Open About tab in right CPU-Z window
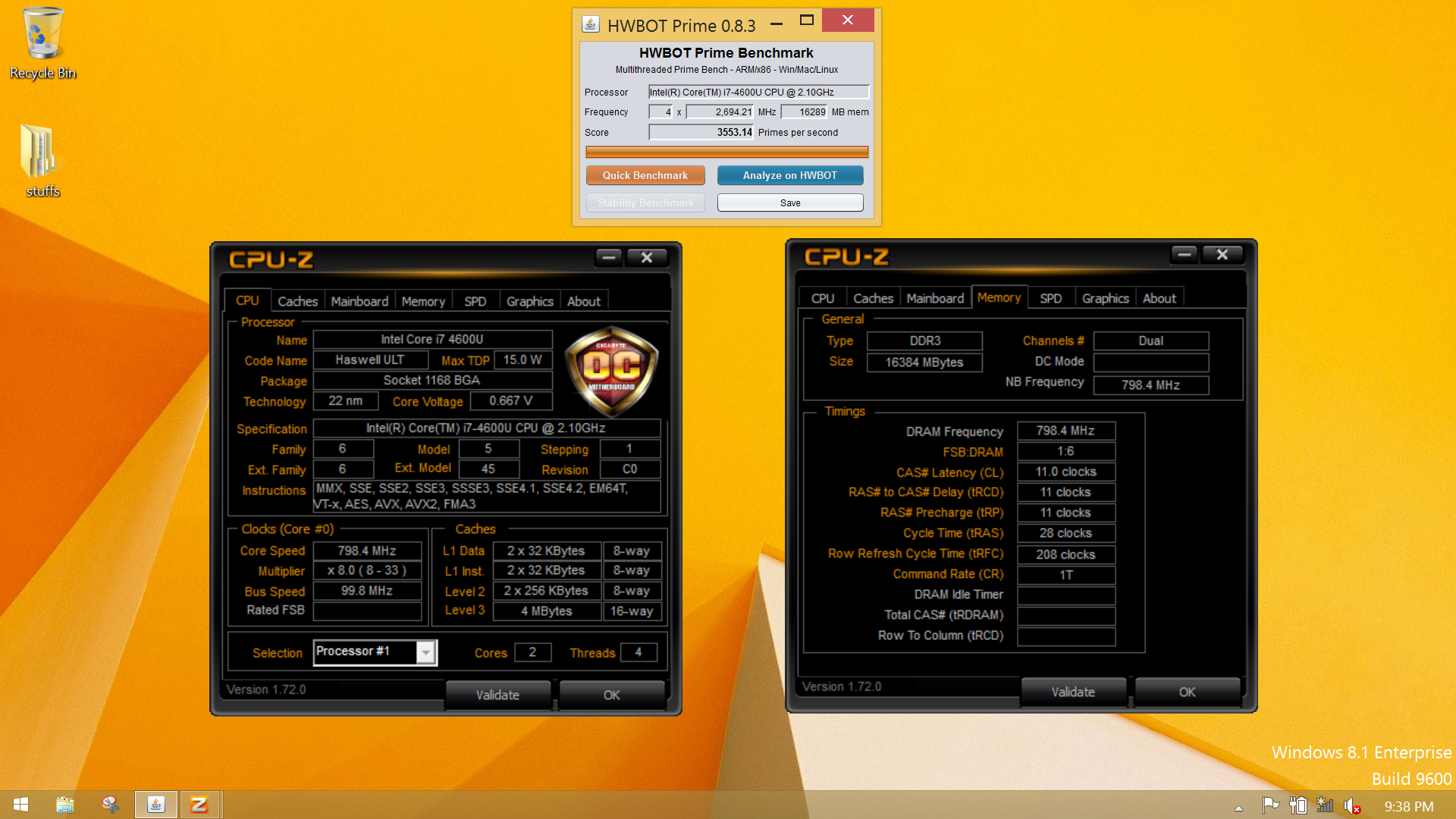The height and width of the screenshot is (819, 1456). click(1159, 298)
